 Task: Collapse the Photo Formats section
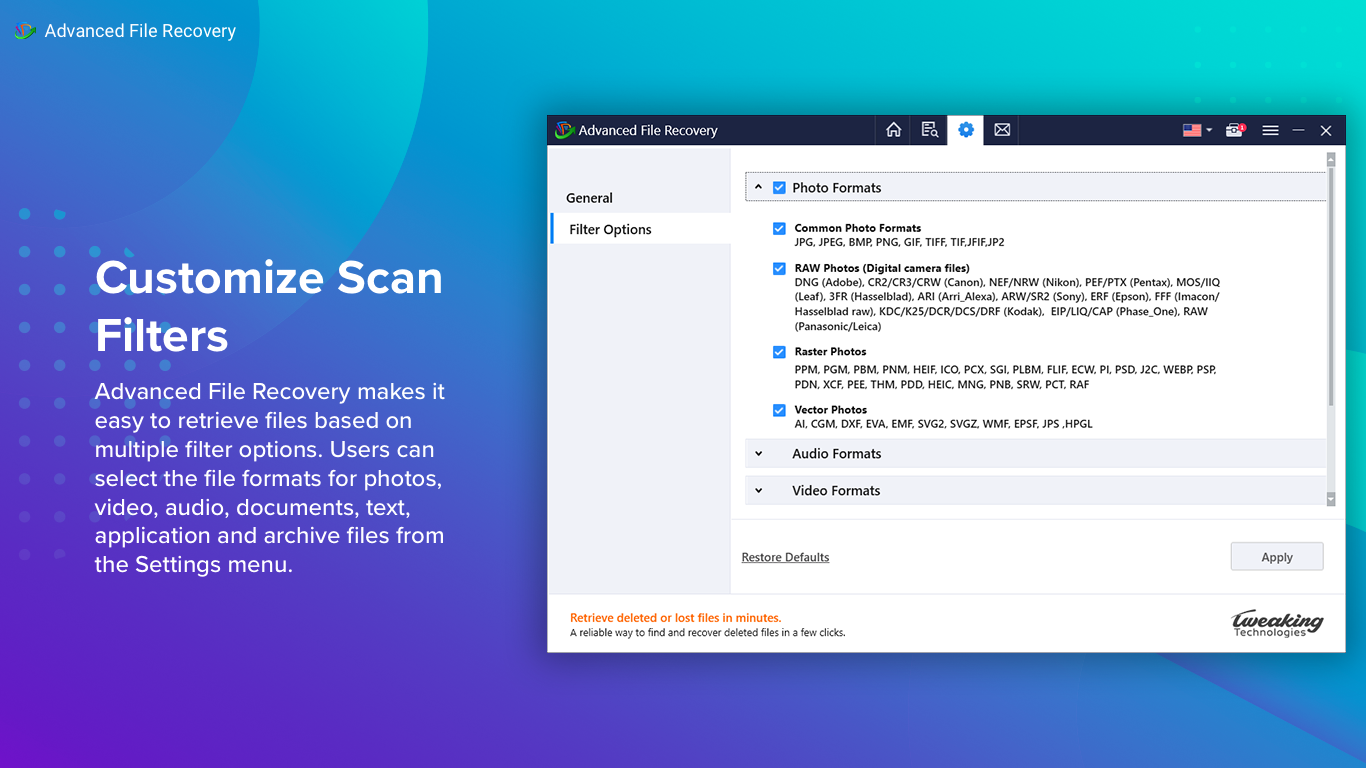coord(757,187)
